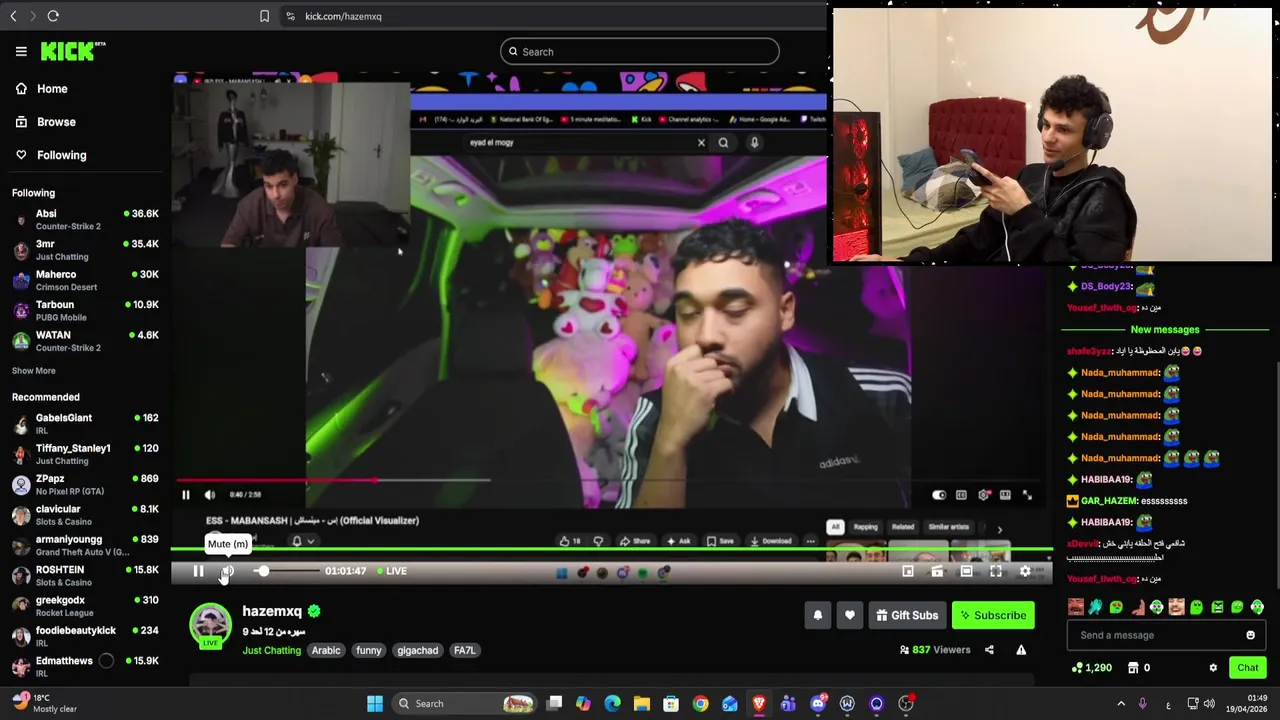Open Tarboun PUBG Mobile channel
The width and height of the screenshot is (1280, 720).
[x=85, y=310]
